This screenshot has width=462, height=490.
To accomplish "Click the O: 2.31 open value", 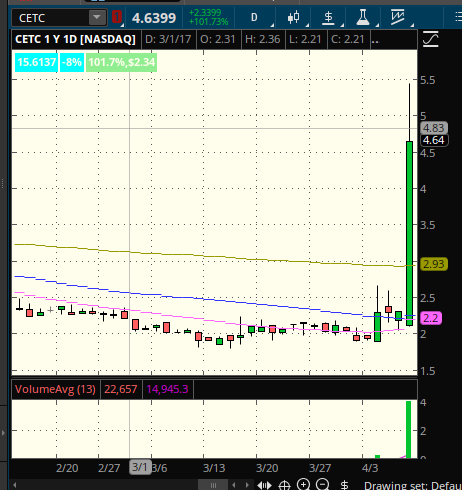I will (218, 39).
